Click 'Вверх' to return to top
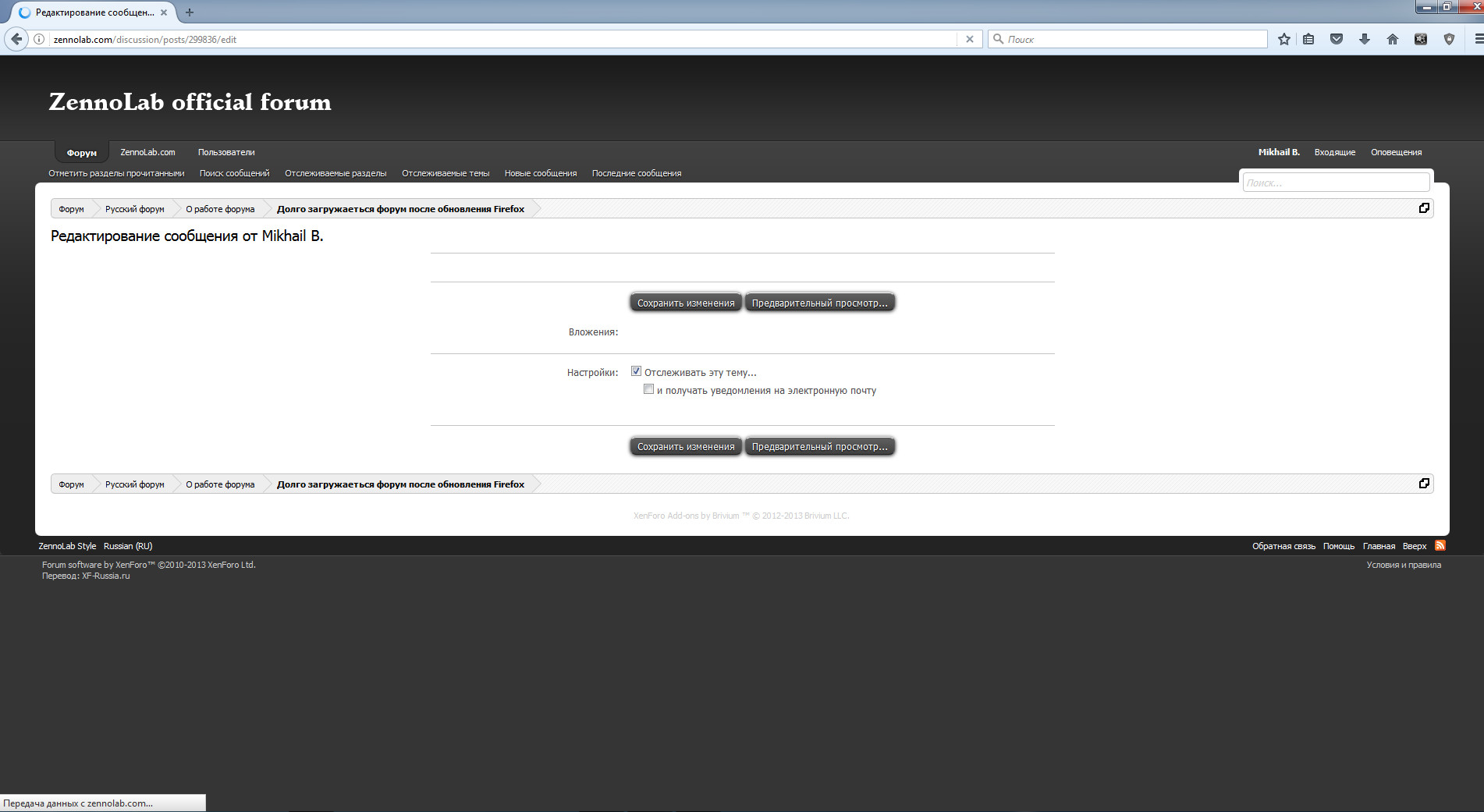Viewport: 1484px width, 812px height. [x=1415, y=546]
